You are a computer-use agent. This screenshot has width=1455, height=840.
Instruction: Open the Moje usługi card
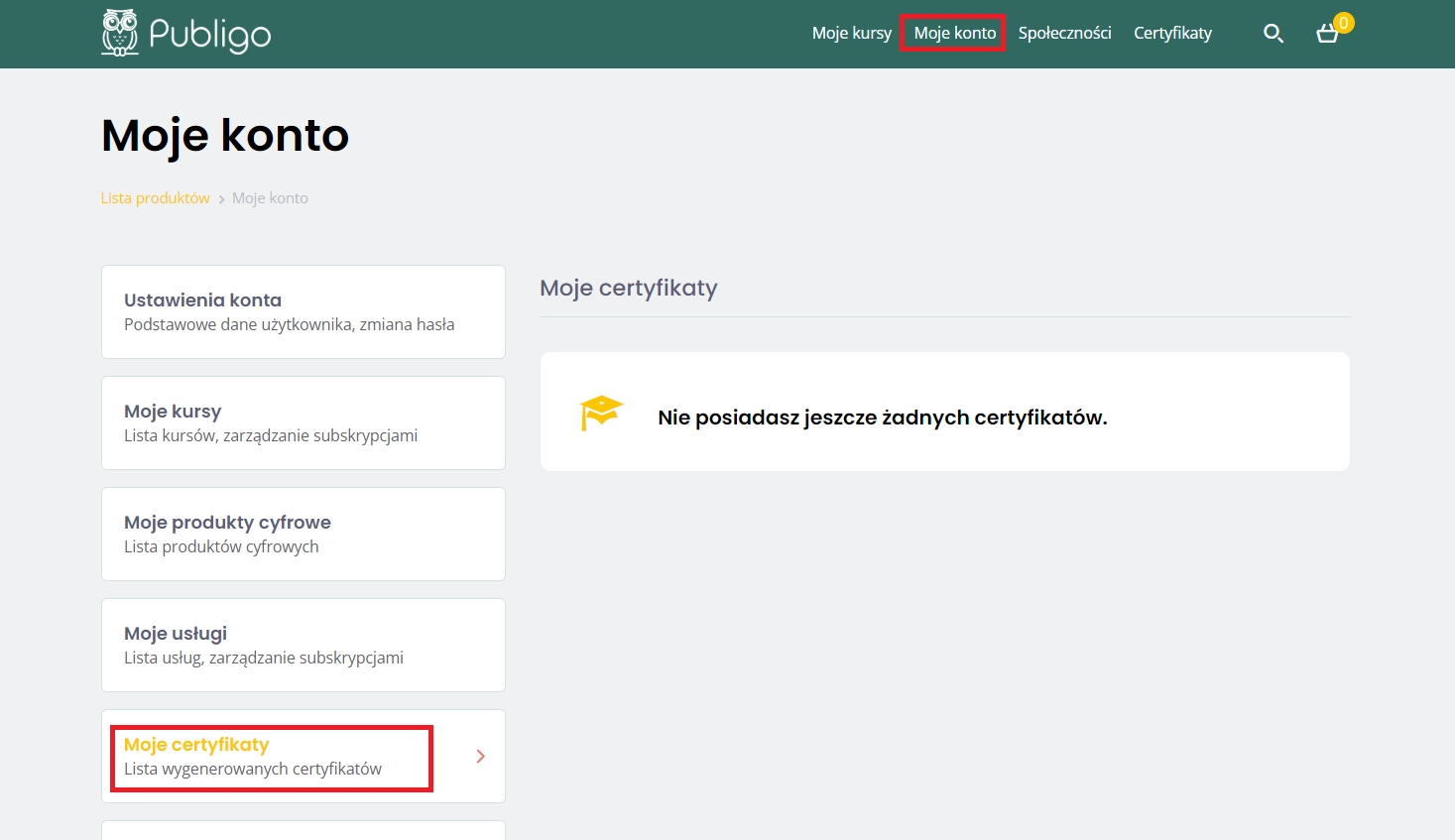tap(303, 645)
